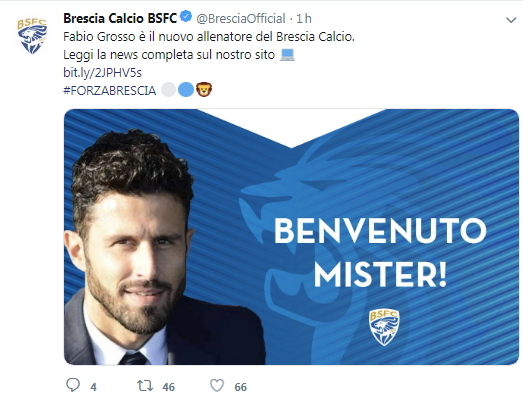
Task: Click the blue circle emoji
Action: click(x=186, y=90)
